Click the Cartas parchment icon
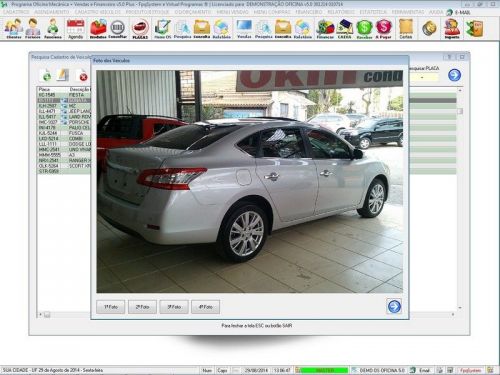The height and width of the screenshot is (375, 500). coord(406,29)
